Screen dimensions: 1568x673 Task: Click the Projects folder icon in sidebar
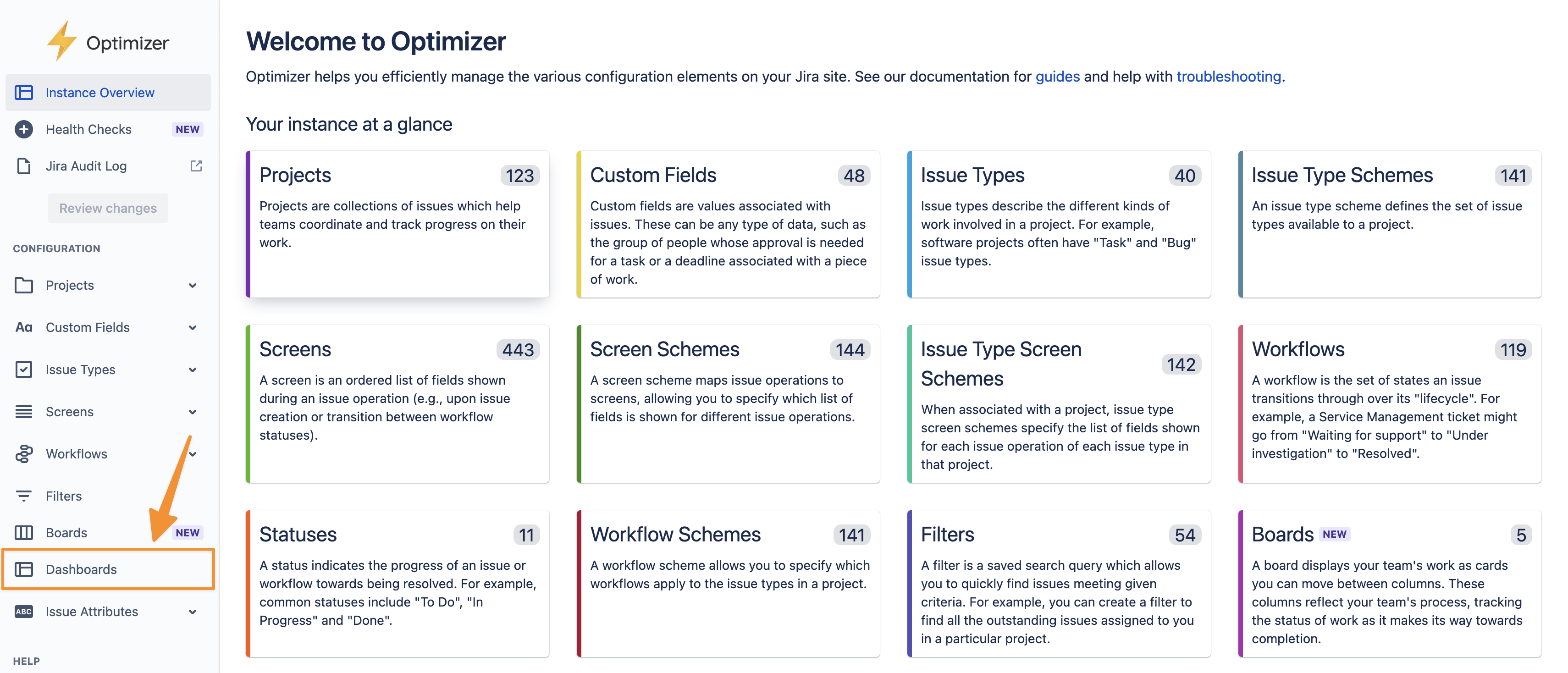(24, 285)
